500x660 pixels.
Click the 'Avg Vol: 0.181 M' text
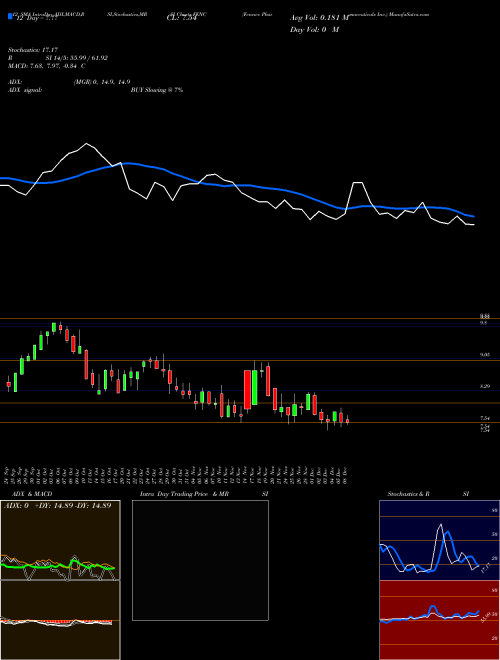319,18
